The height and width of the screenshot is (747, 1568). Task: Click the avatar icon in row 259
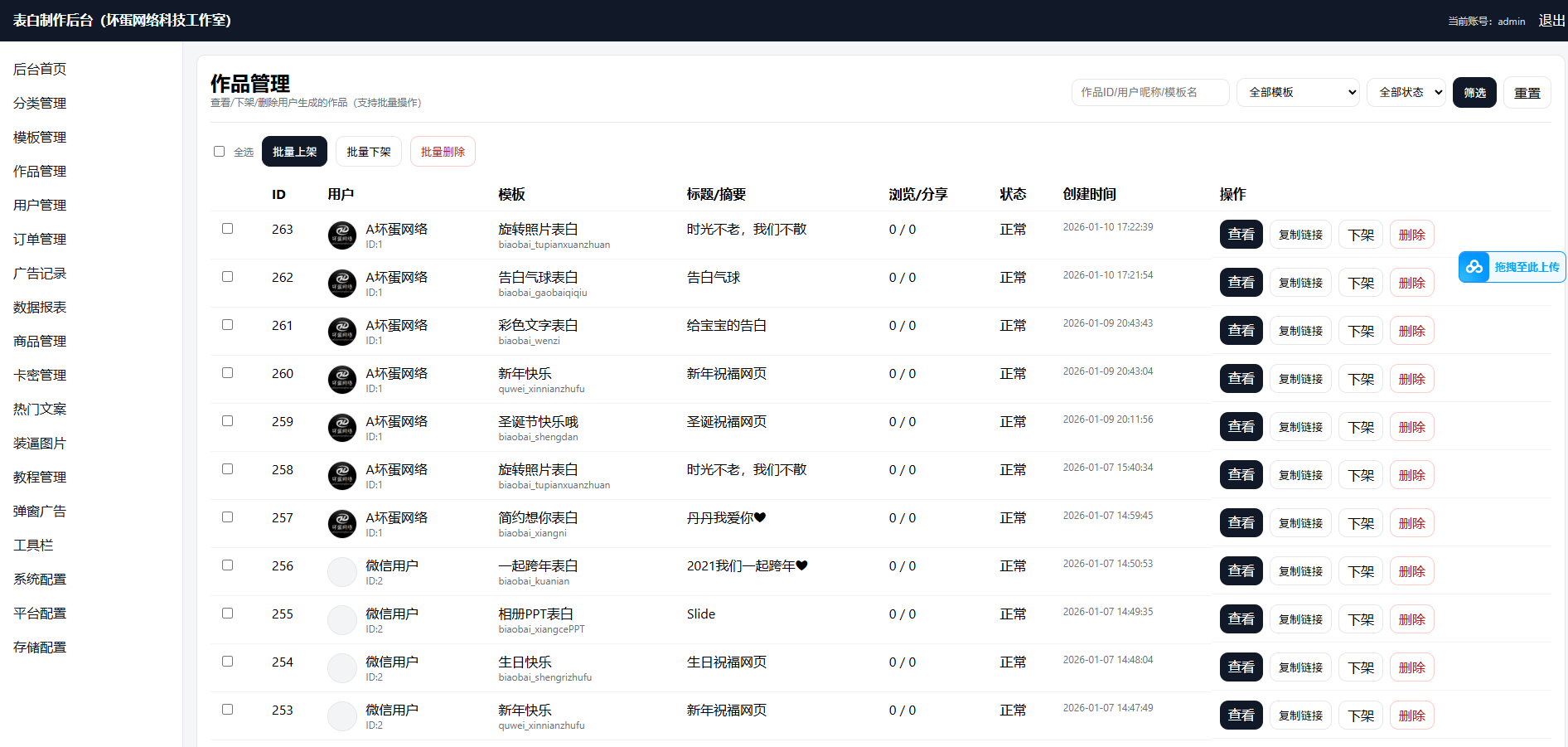click(342, 428)
